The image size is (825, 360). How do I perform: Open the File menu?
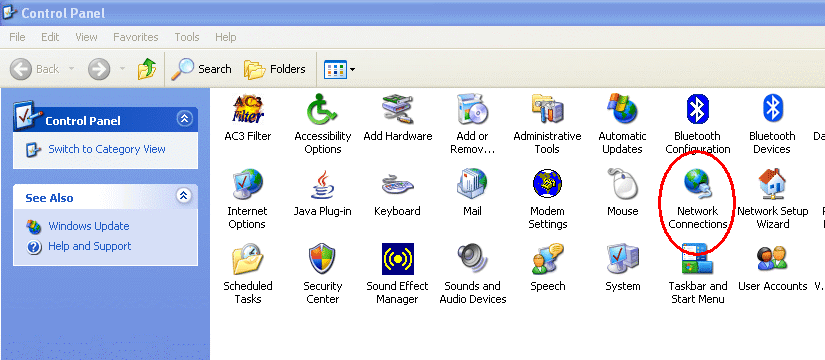point(17,37)
